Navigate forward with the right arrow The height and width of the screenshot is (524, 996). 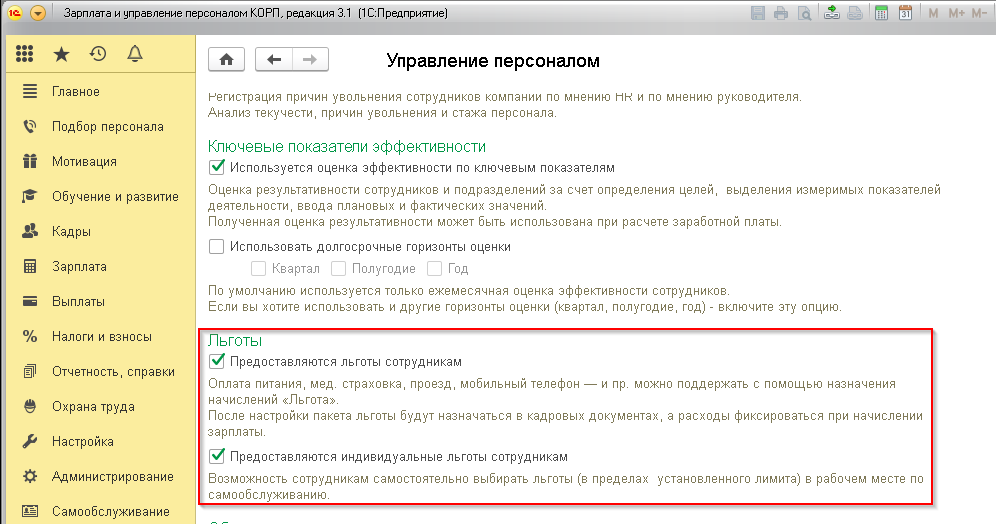coord(310,60)
